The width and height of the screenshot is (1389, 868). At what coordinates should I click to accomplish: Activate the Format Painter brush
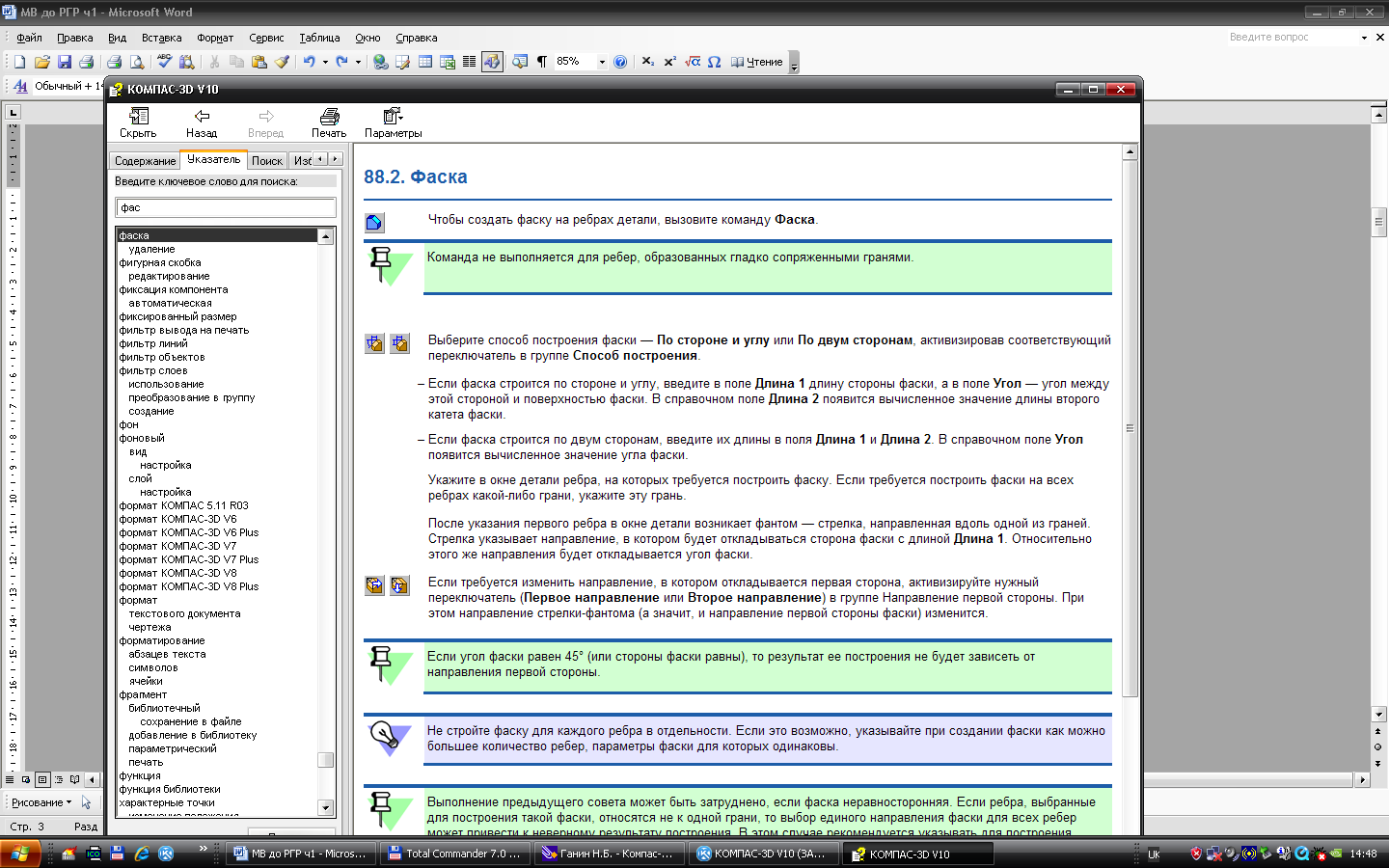[x=282, y=62]
